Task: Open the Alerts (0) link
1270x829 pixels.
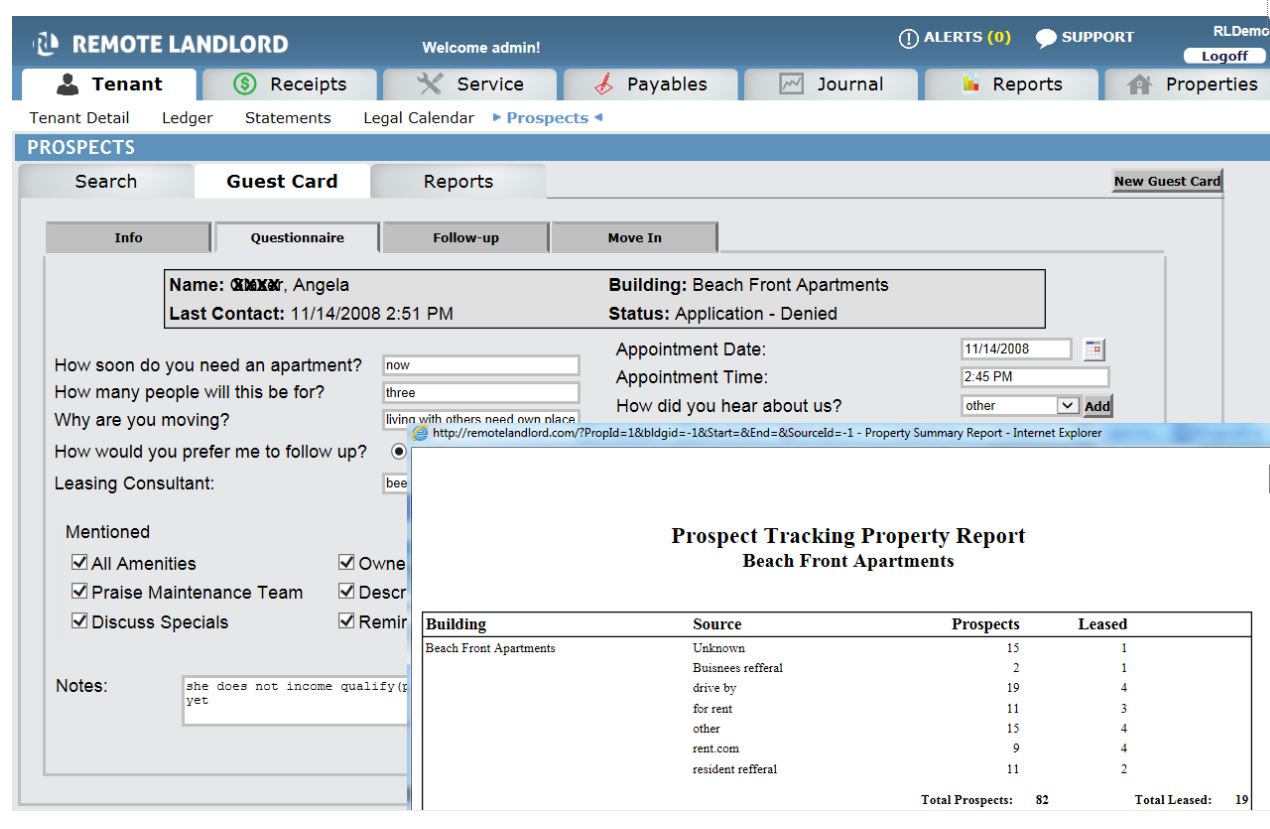Action: [x=967, y=38]
